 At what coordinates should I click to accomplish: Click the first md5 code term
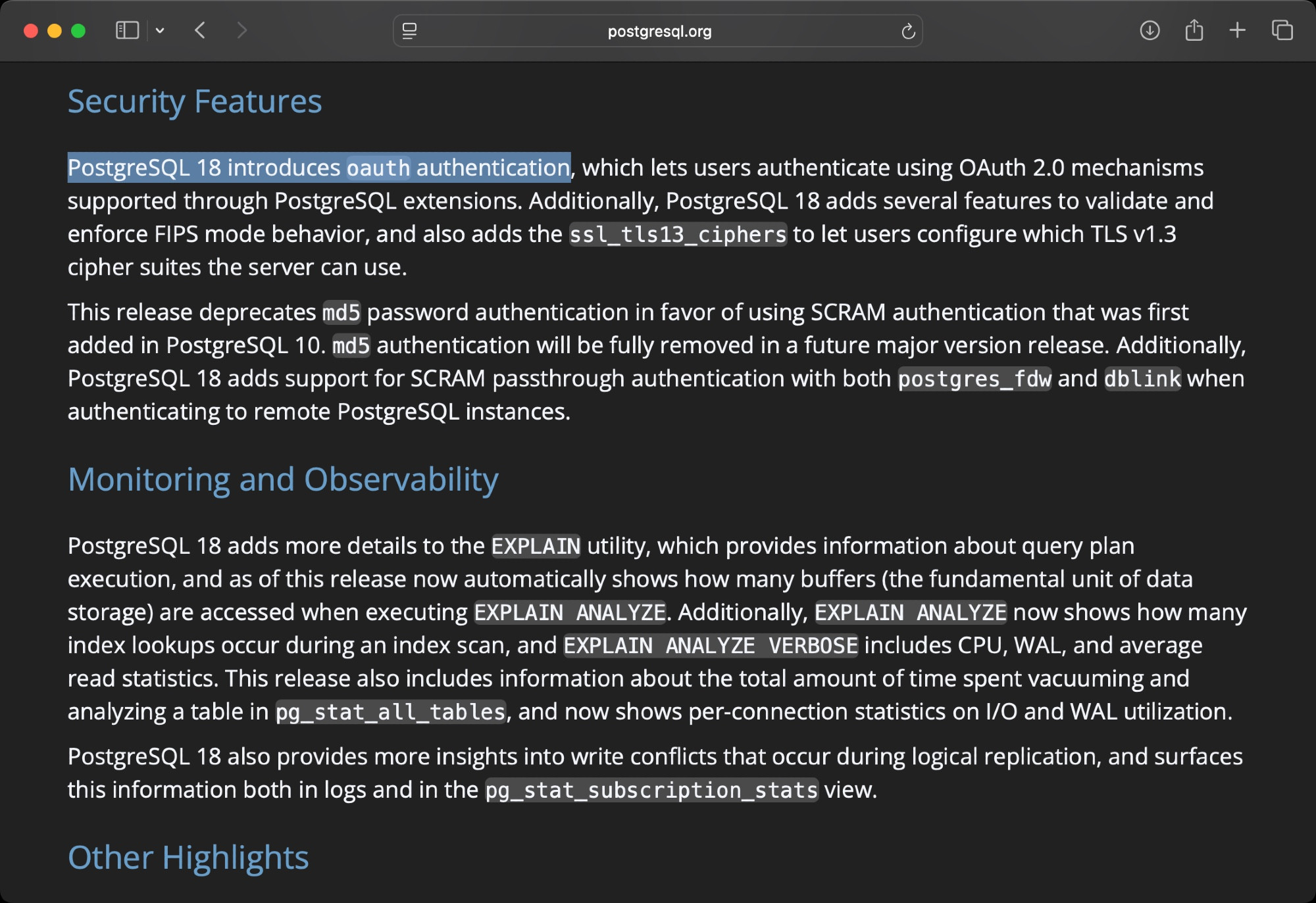342,313
